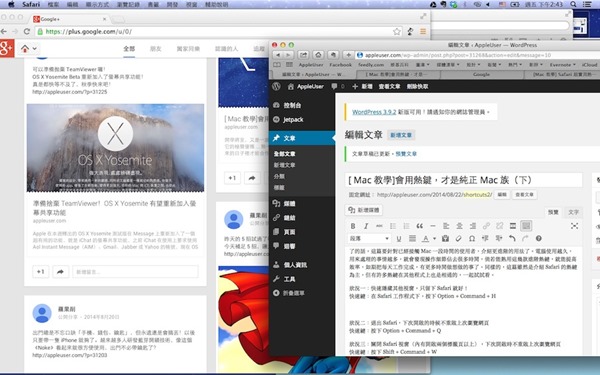This screenshot has width=600, height=375.
Task: Apply strikethrough (ABC) formatting in editor
Action: coord(379,226)
